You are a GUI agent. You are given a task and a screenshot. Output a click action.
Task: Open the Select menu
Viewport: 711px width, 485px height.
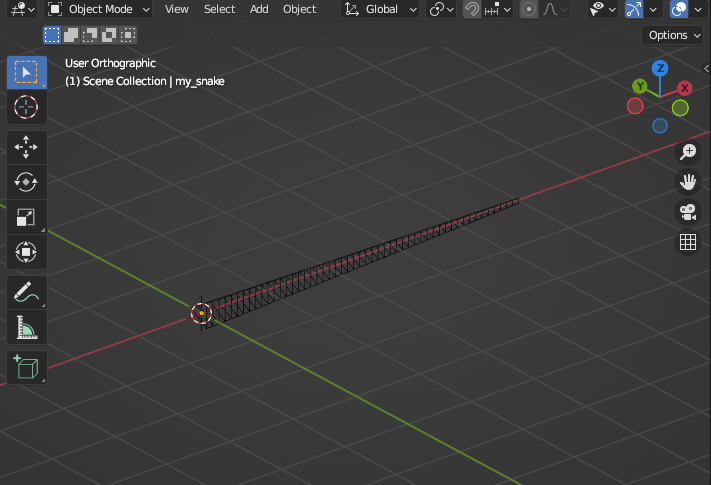point(219,9)
